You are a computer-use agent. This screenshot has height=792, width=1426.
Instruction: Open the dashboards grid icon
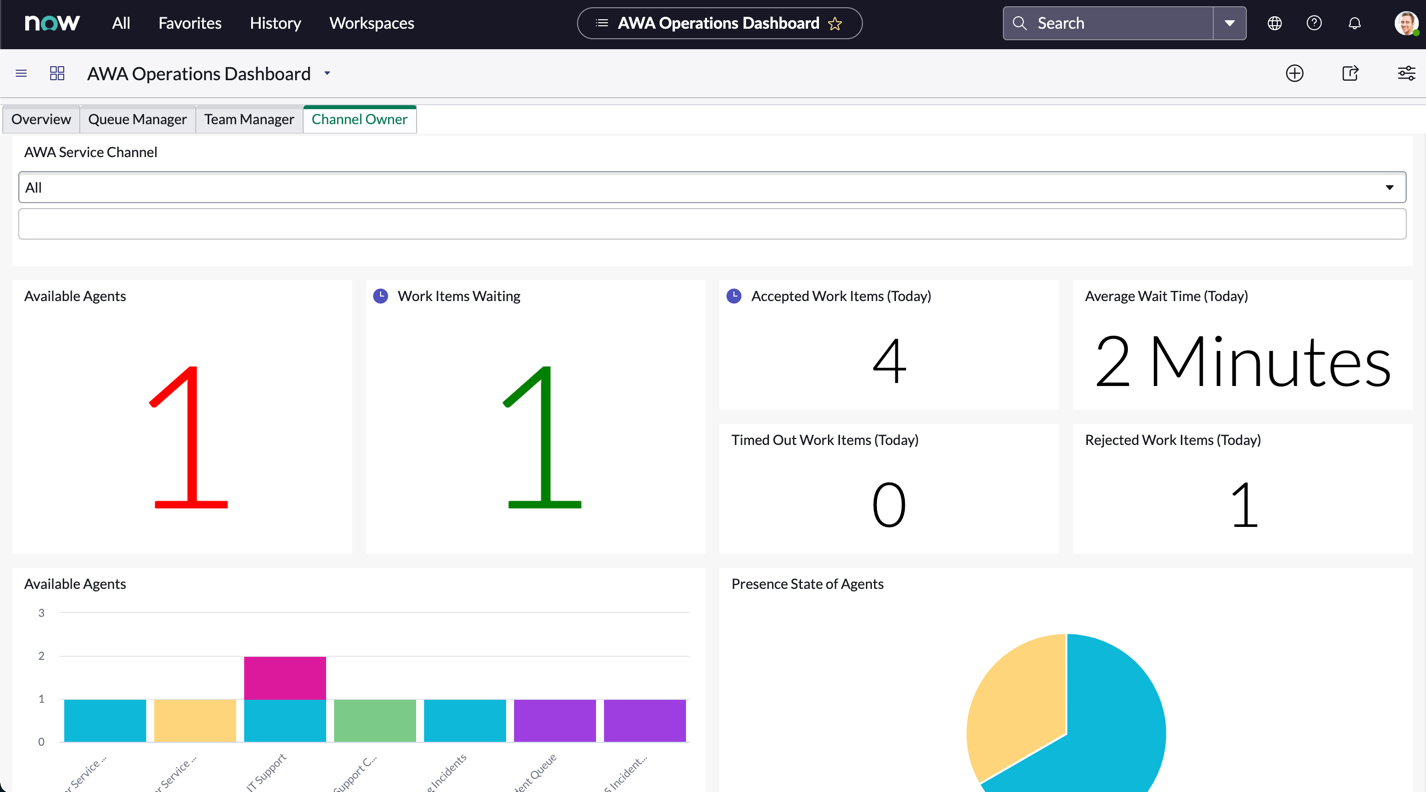pyautogui.click(x=57, y=73)
